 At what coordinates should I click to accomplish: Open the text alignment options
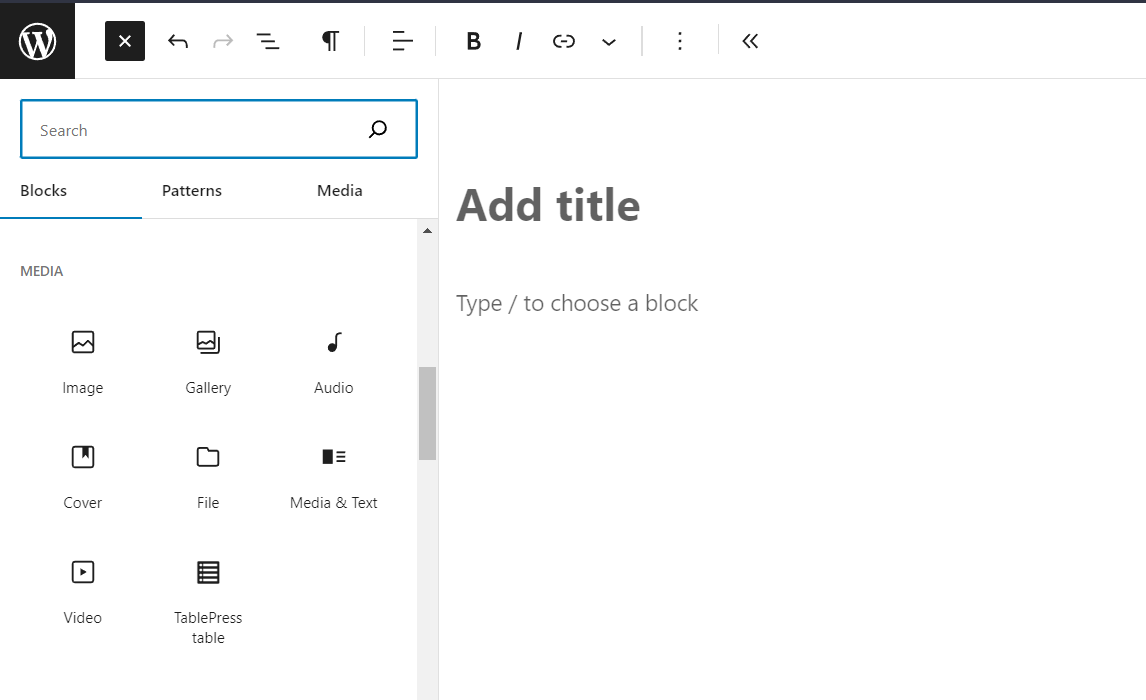(402, 41)
